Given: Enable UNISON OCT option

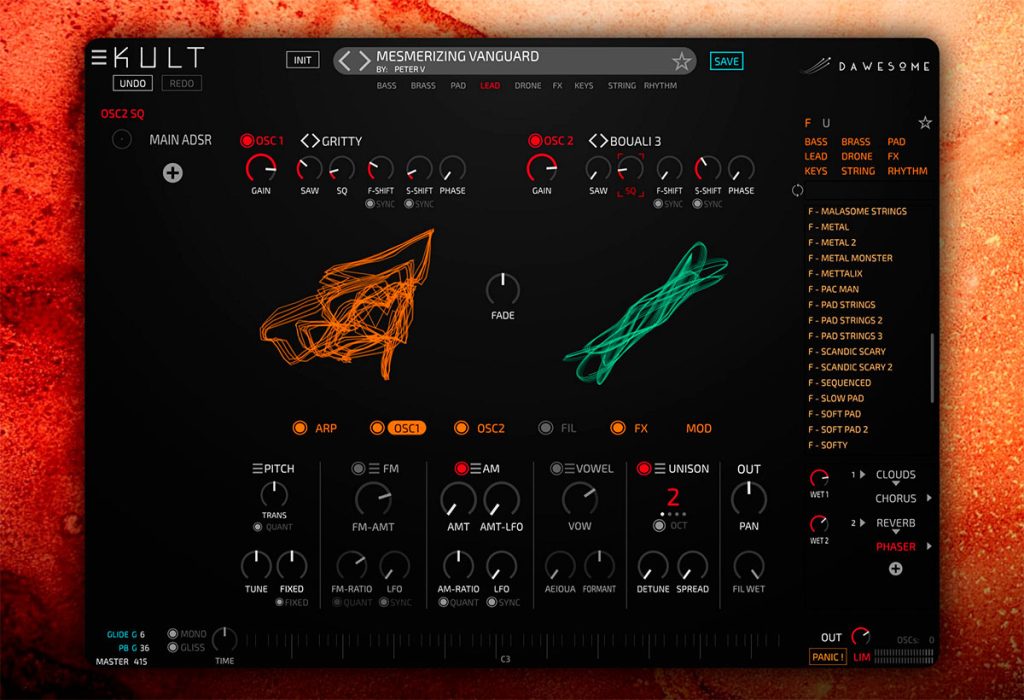Looking at the screenshot, I should [659, 525].
